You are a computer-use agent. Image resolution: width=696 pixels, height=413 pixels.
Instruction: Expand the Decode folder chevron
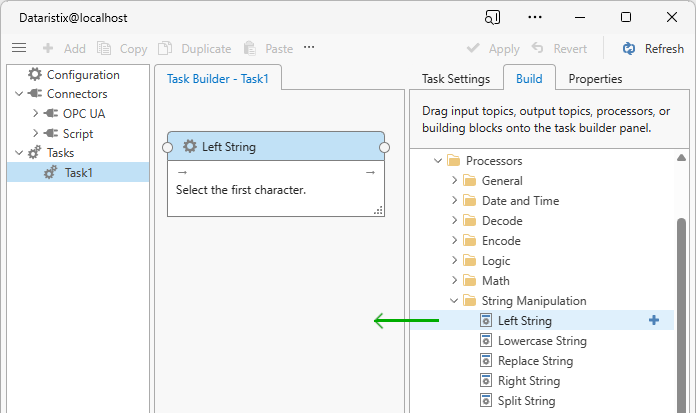(454, 220)
